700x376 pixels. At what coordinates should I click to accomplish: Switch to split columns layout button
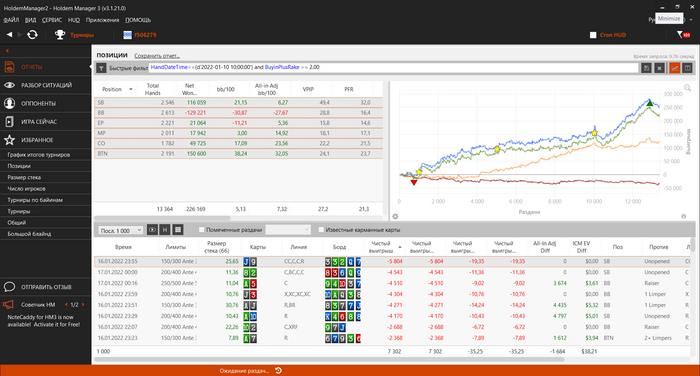688,68
